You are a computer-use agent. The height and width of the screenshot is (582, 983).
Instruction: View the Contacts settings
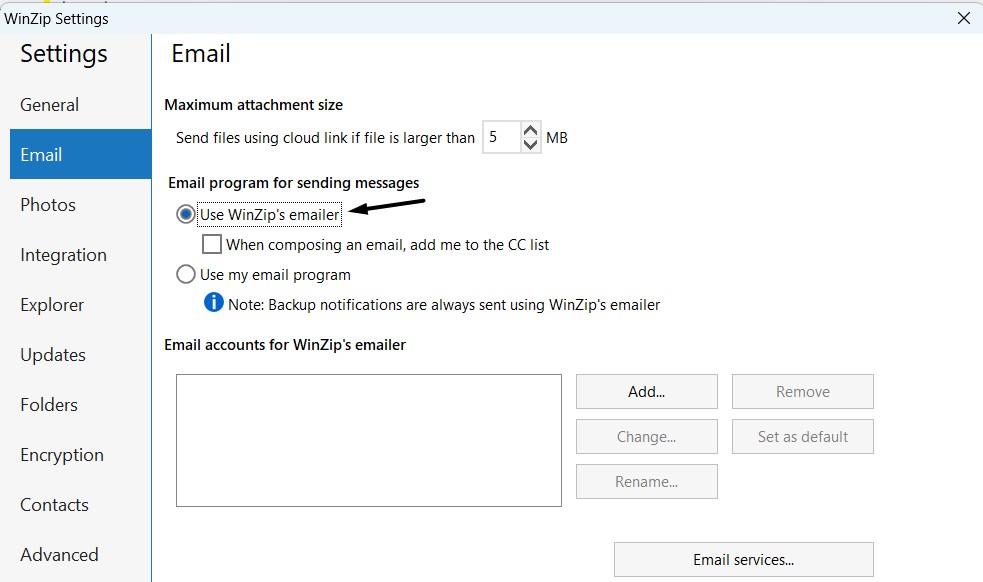click(x=54, y=505)
